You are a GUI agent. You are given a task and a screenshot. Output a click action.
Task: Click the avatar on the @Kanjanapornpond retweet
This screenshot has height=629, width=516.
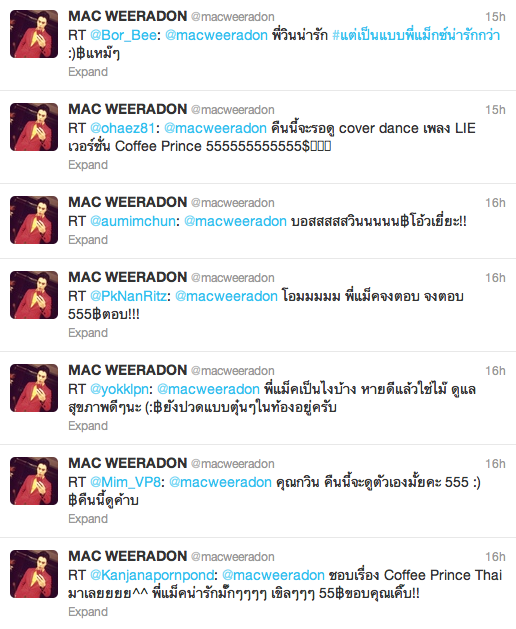(34, 574)
